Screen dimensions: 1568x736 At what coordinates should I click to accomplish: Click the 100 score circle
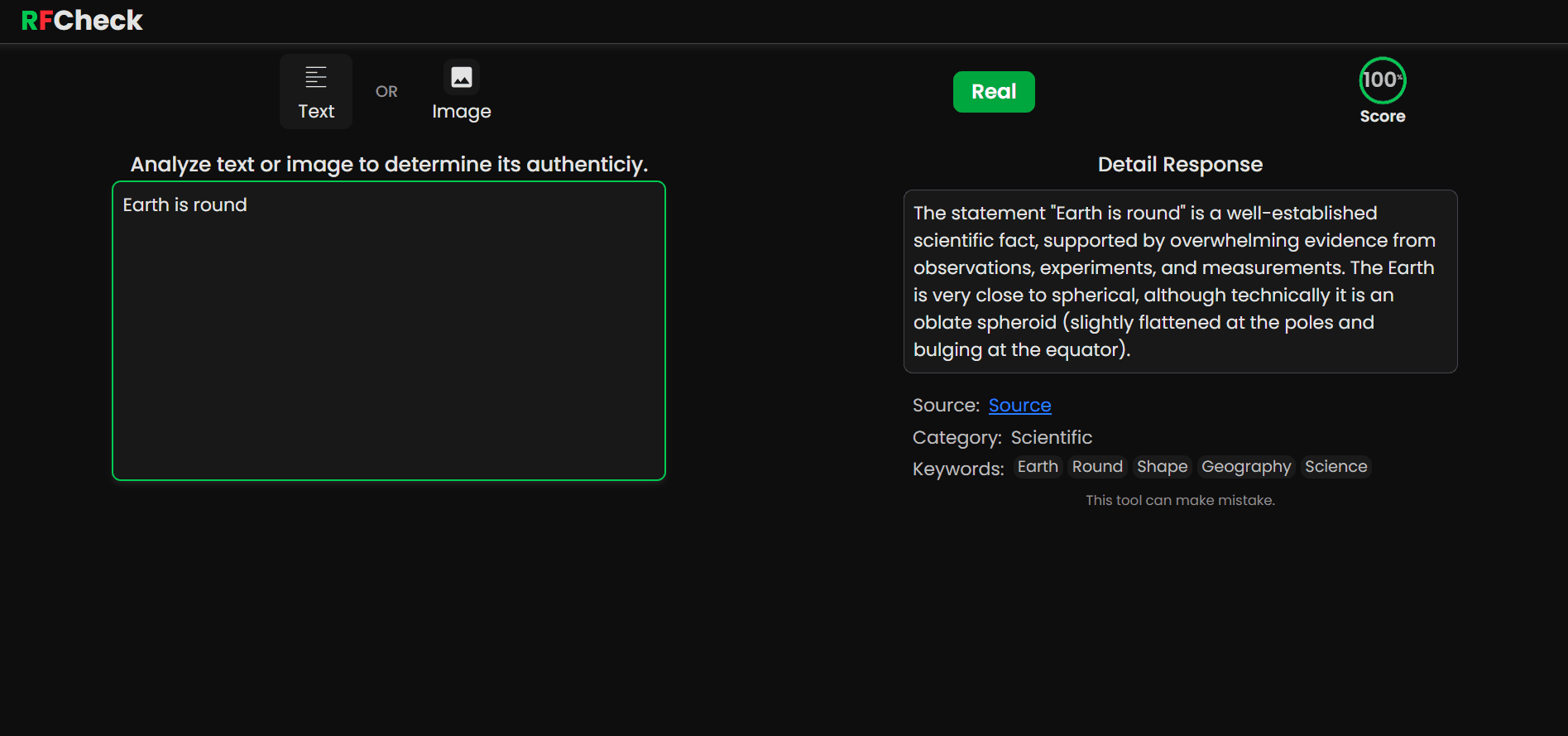click(x=1382, y=80)
